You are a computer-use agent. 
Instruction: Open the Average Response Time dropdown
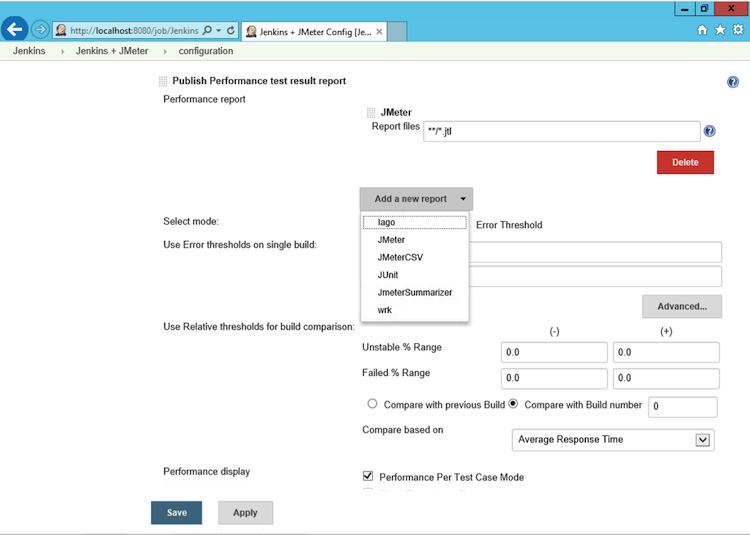point(613,440)
